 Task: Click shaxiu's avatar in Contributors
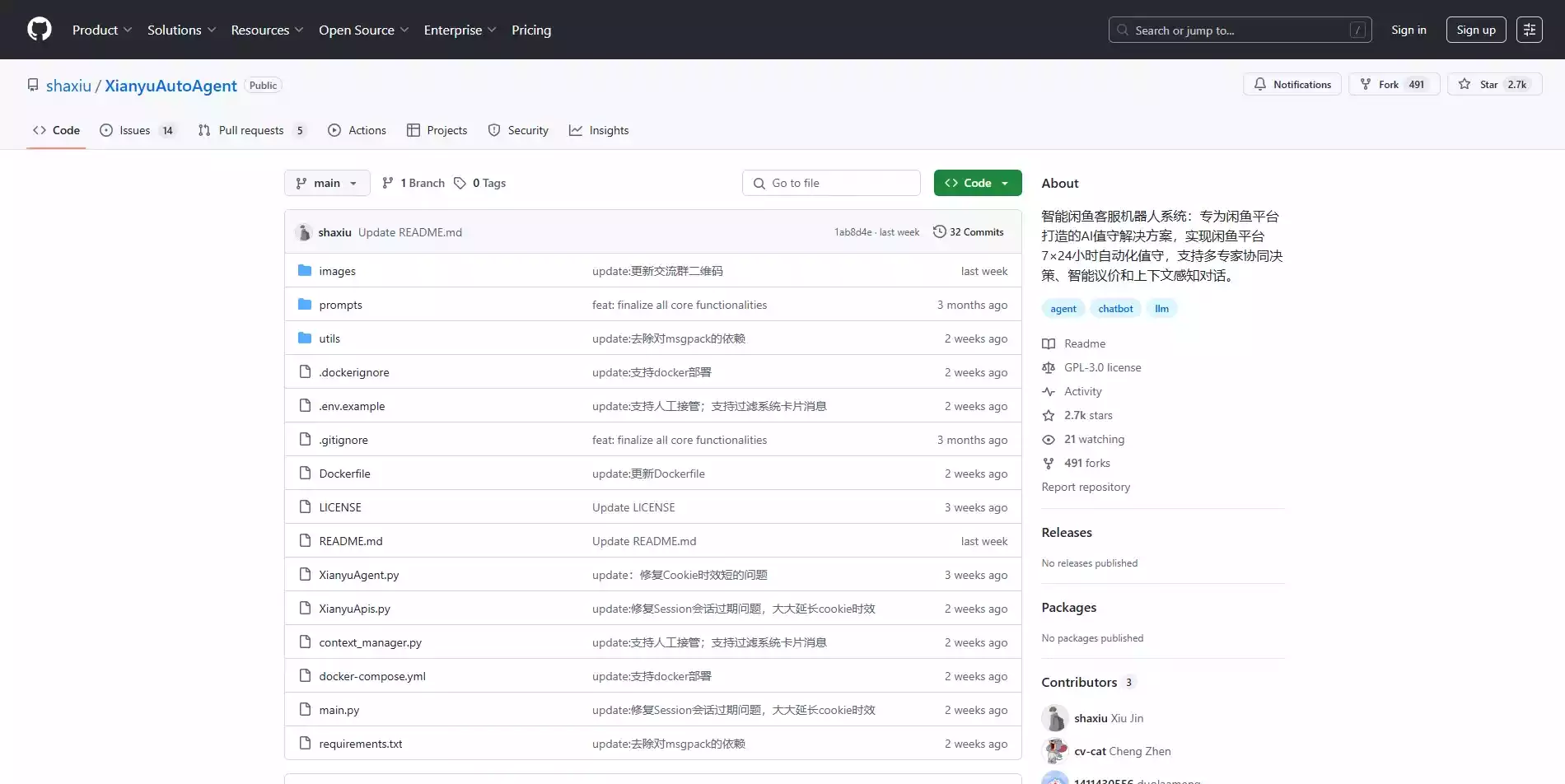(1054, 718)
